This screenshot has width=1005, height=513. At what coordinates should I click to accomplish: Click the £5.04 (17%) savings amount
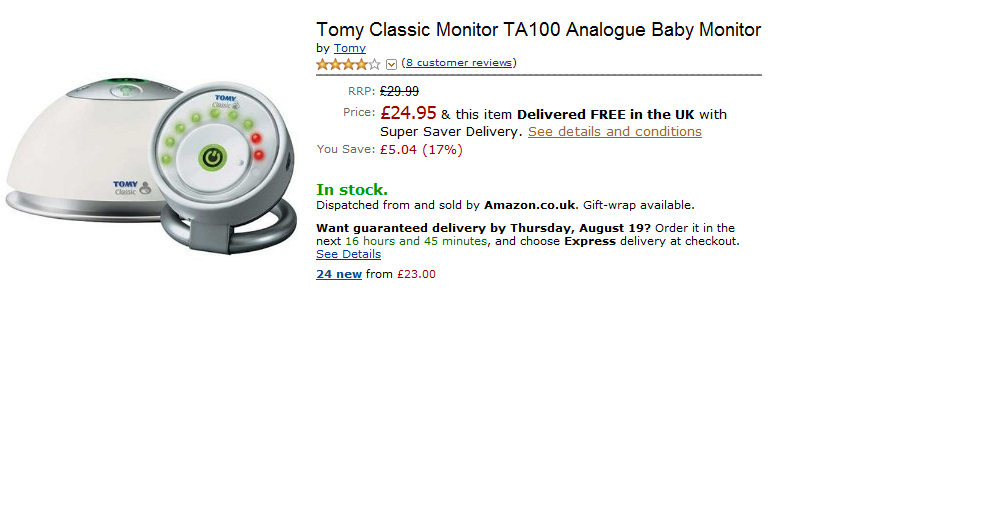[x=421, y=150]
